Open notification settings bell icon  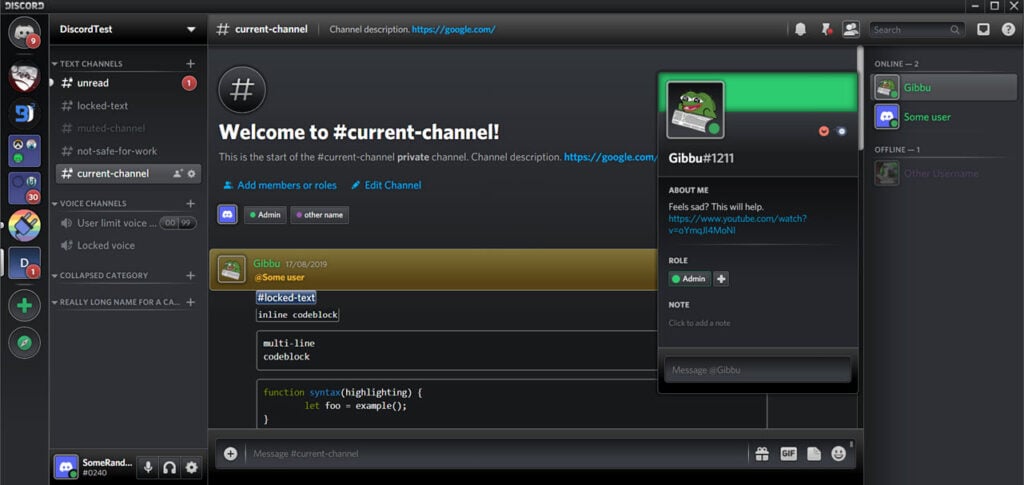tap(800, 29)
